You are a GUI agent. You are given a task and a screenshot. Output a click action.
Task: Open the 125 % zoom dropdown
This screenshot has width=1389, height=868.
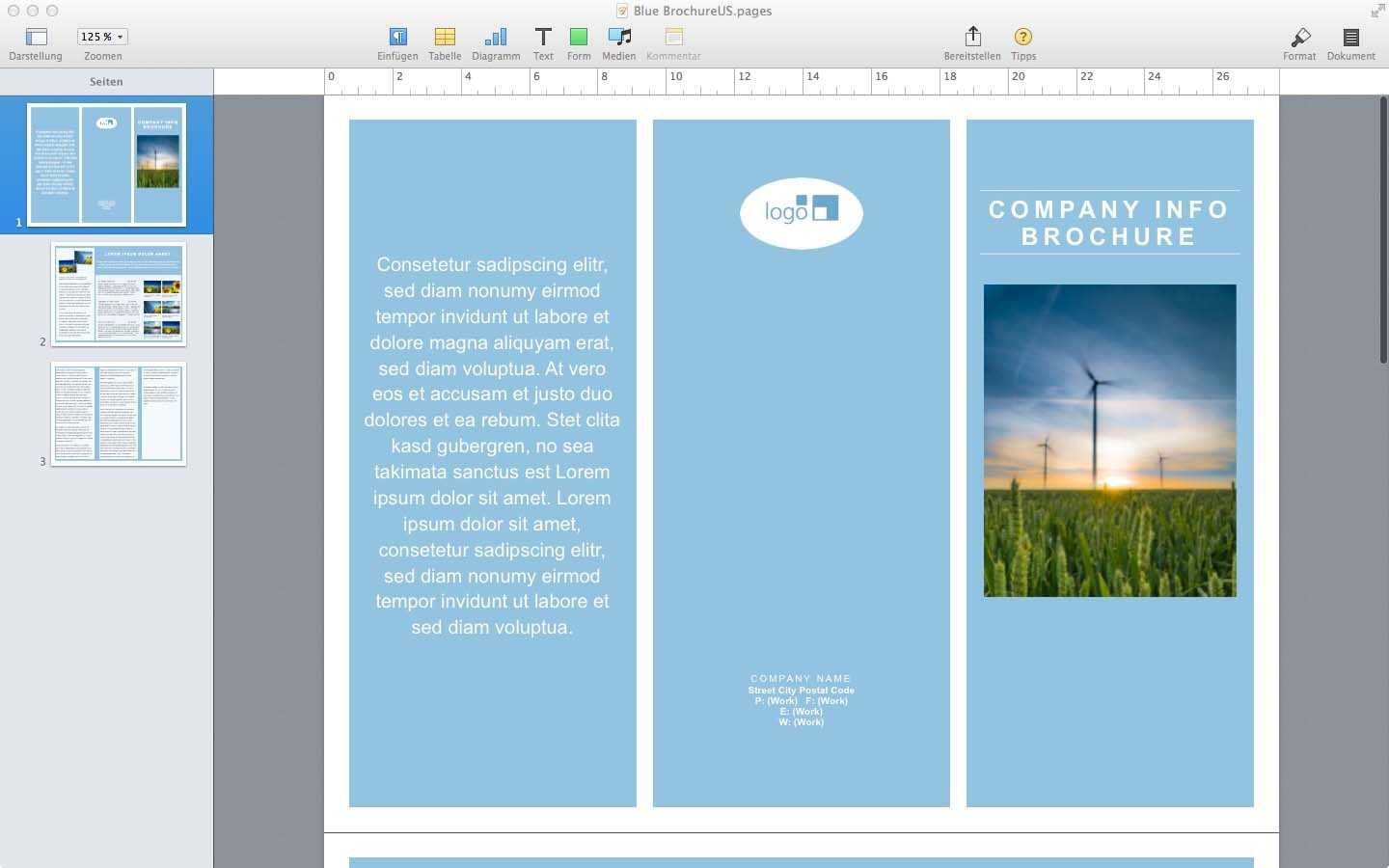click(102, 37)
